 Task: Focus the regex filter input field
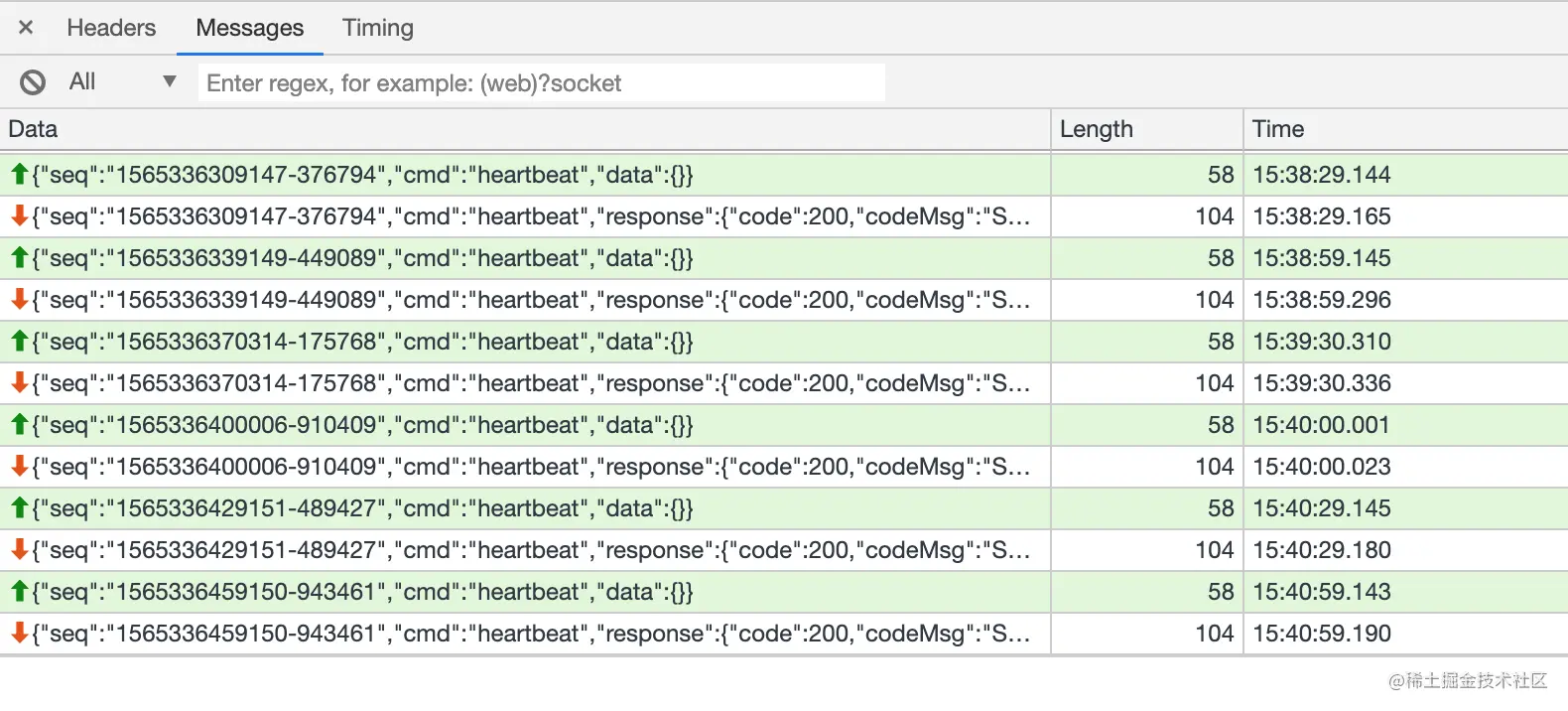pos(542,82)
